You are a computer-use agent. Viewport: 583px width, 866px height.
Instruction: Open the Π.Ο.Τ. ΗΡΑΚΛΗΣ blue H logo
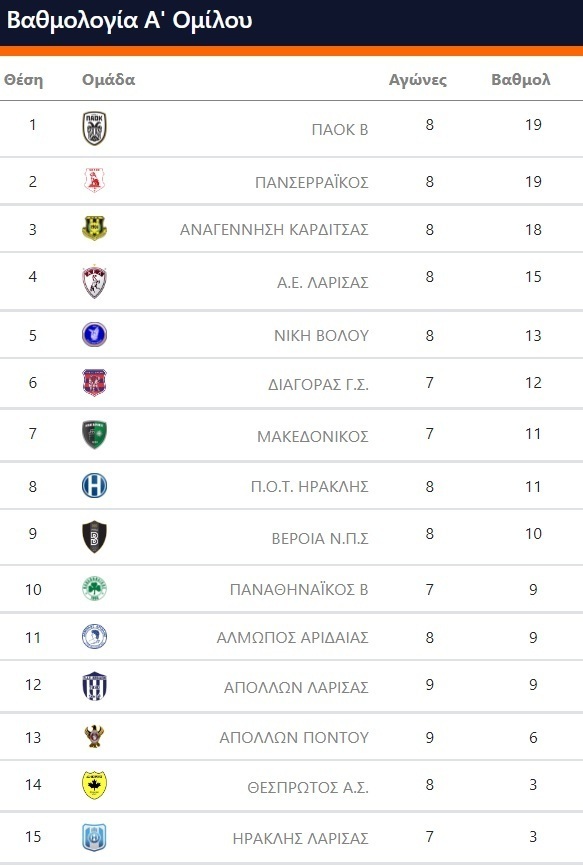pyautogui.click(x=94, y=486)
